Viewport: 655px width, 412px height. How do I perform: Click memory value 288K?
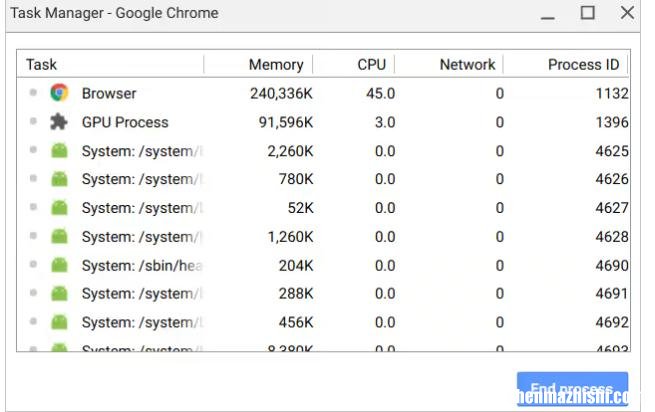pyautogui.click(x=296, y=294)
